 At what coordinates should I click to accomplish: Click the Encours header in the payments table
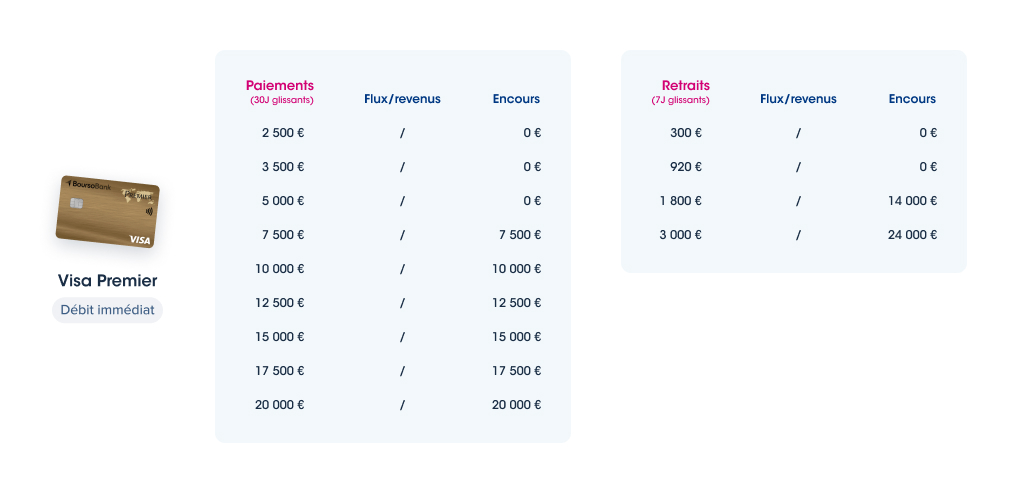pos(516,99)
